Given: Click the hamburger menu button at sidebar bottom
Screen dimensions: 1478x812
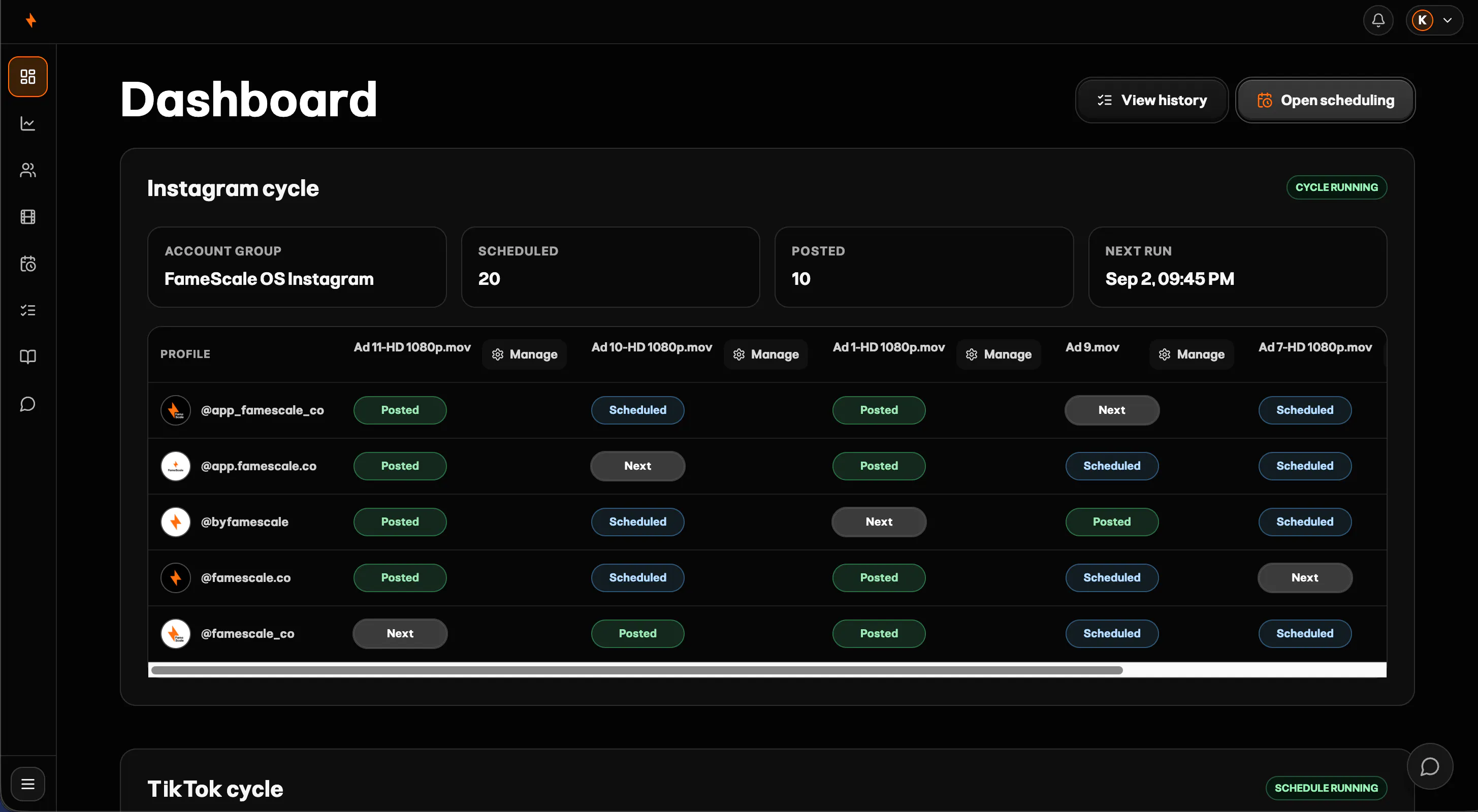Looking at the screenshot, I should pos(27,784).
